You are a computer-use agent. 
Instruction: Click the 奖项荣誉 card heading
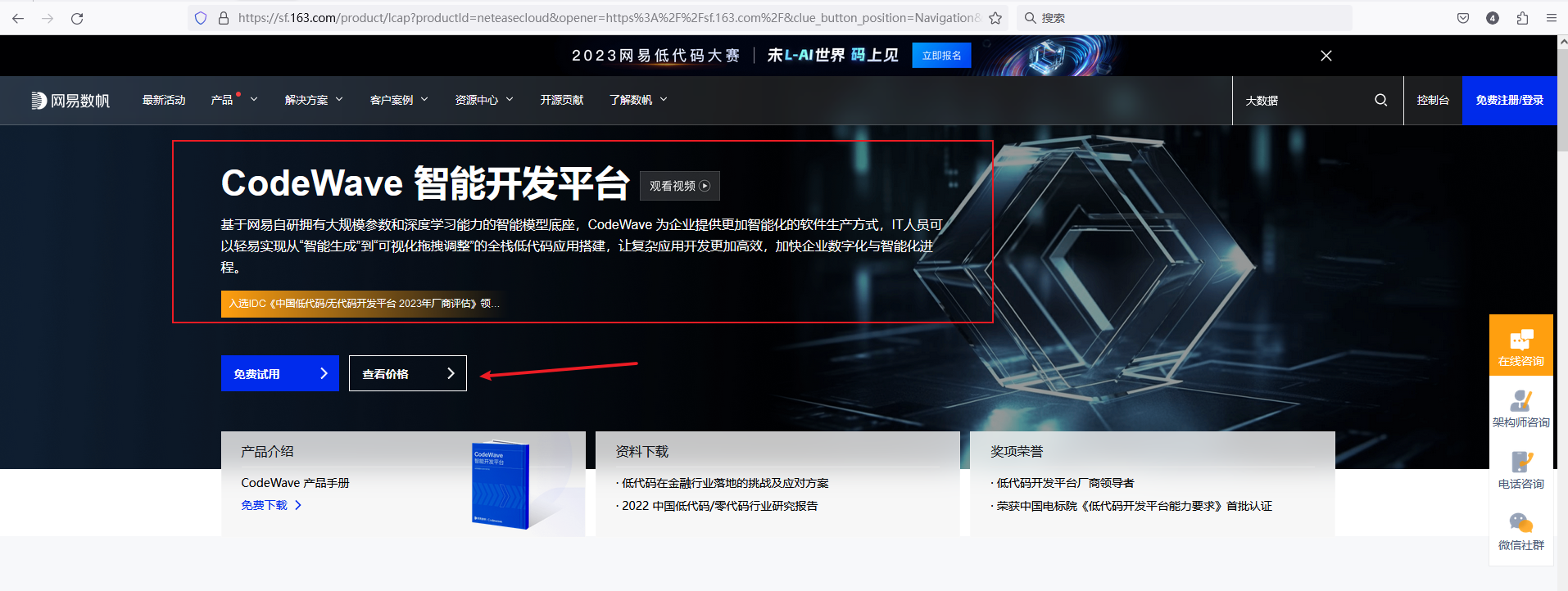[1017, 451]
